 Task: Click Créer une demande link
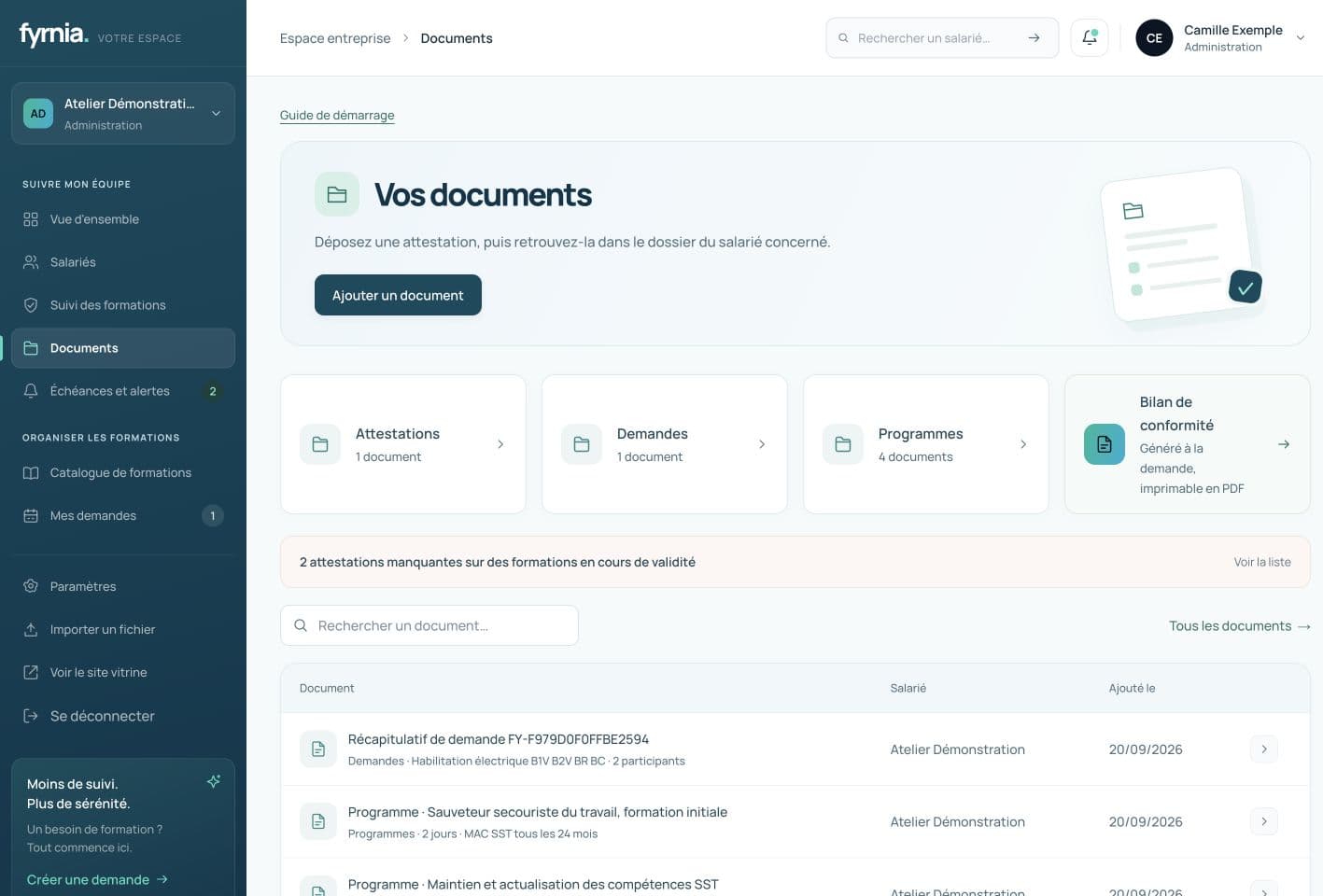click(x=97, y=879)
